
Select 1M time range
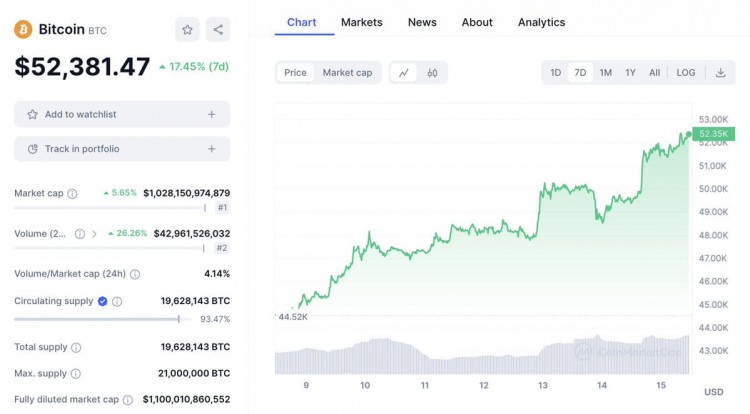pyautogui.click(x=606, y=73)
